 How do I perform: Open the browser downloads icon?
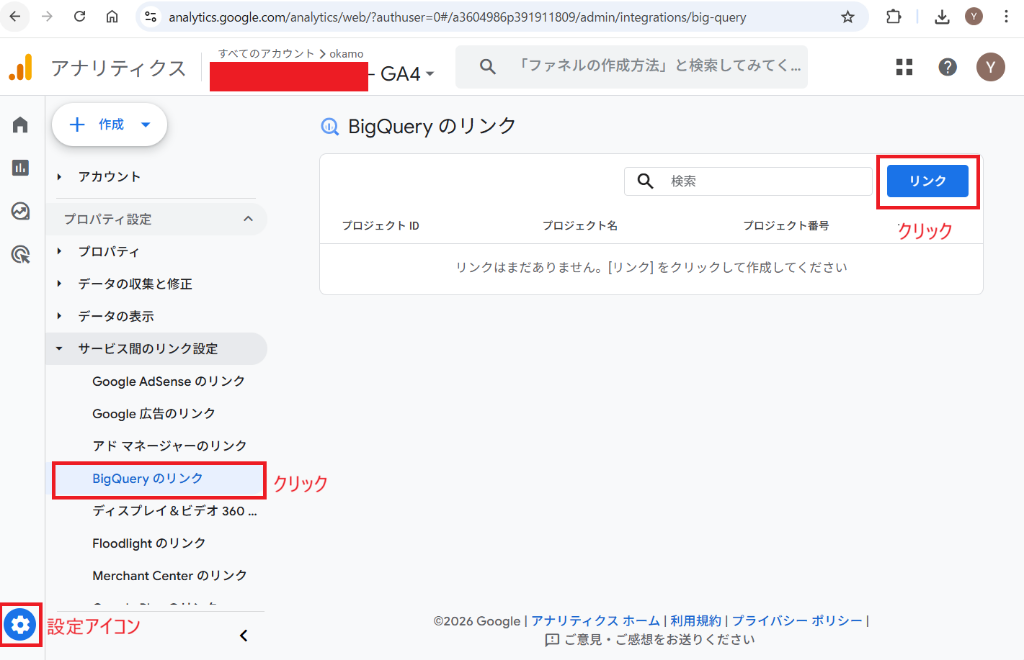coord(942,17)
